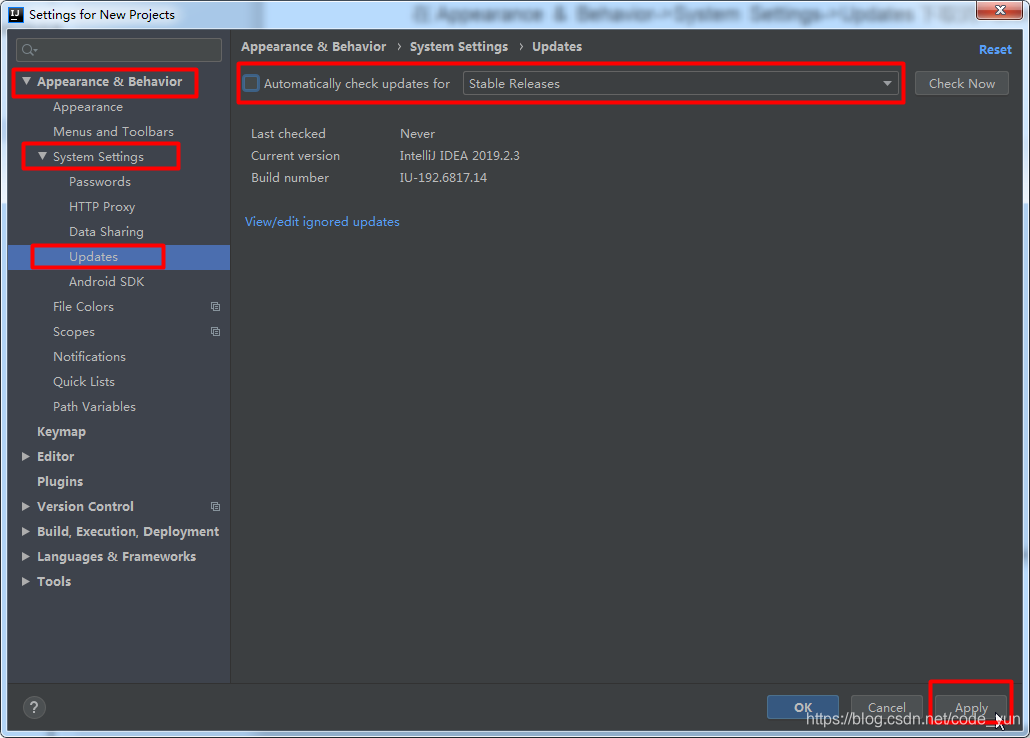This screenshot has width=1030, height=738.
Task: Enable Automatically check updates checkbox
Action: 251,83
